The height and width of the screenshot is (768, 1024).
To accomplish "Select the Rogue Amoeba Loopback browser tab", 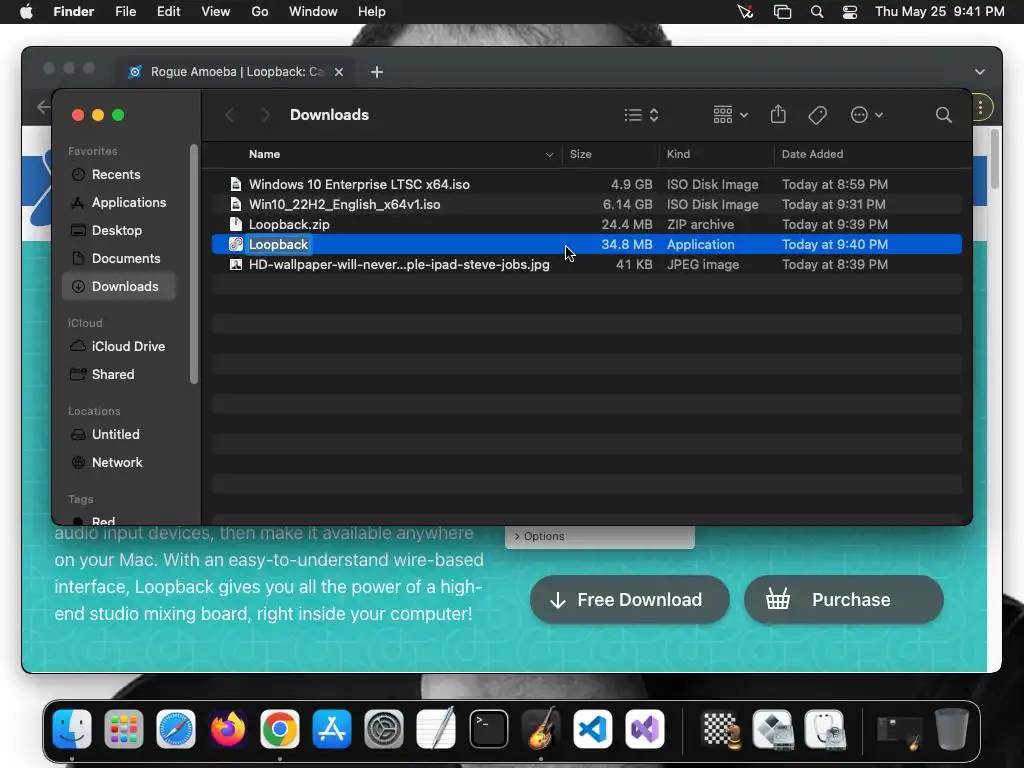I will pos(236,72).
